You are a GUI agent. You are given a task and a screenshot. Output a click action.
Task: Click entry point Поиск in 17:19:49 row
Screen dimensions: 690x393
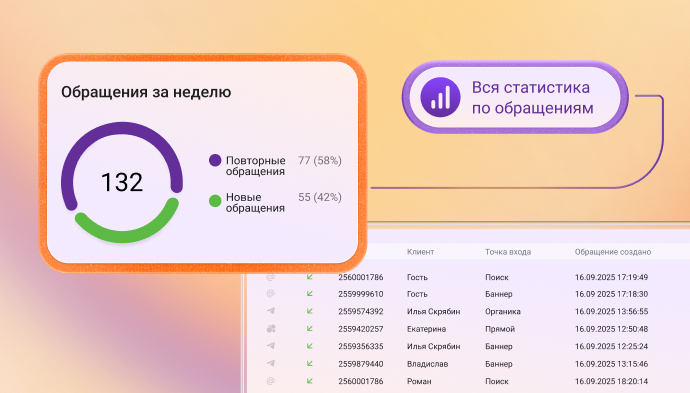click(x=497, y=277)
